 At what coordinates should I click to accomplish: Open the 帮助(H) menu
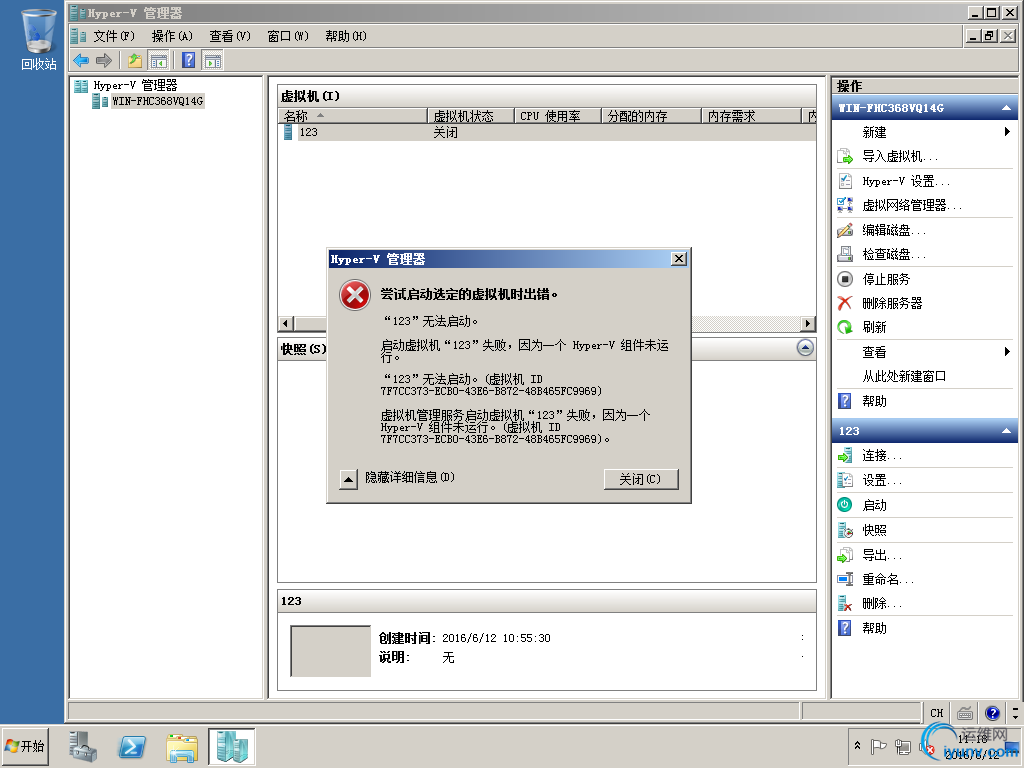[346, 36]
